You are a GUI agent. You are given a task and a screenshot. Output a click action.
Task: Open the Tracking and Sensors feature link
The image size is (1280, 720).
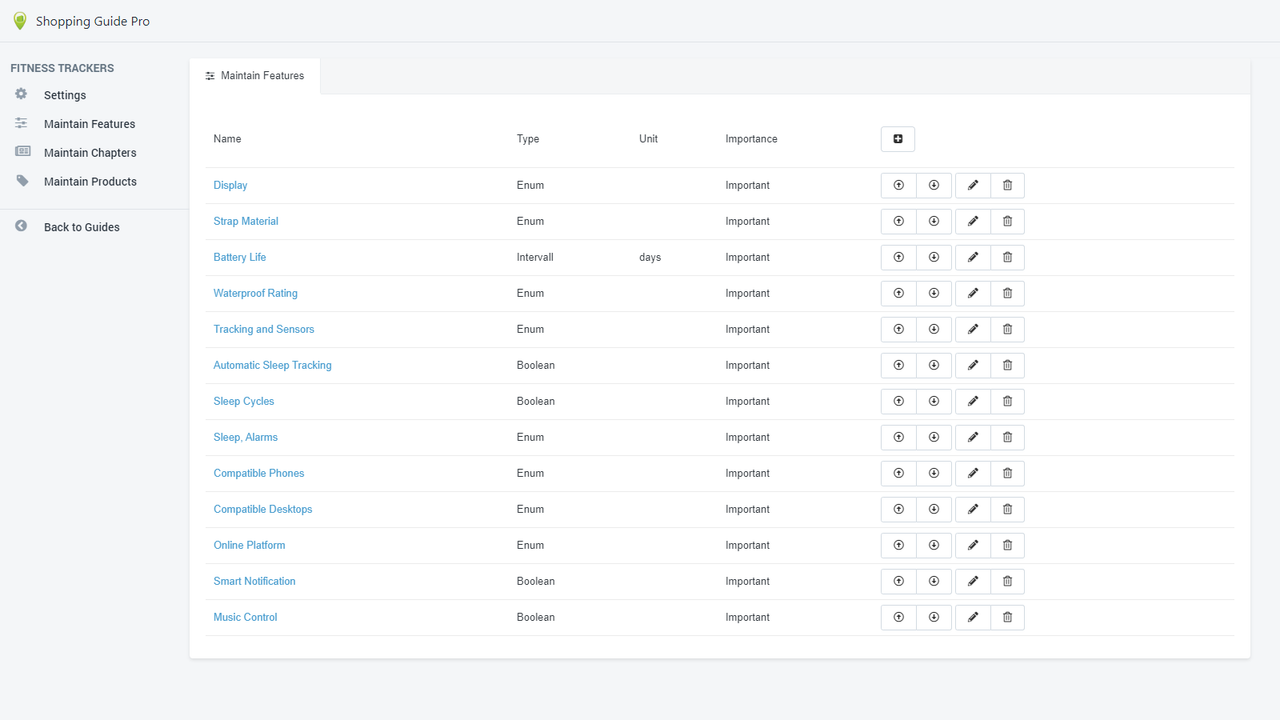coord(264,329)
